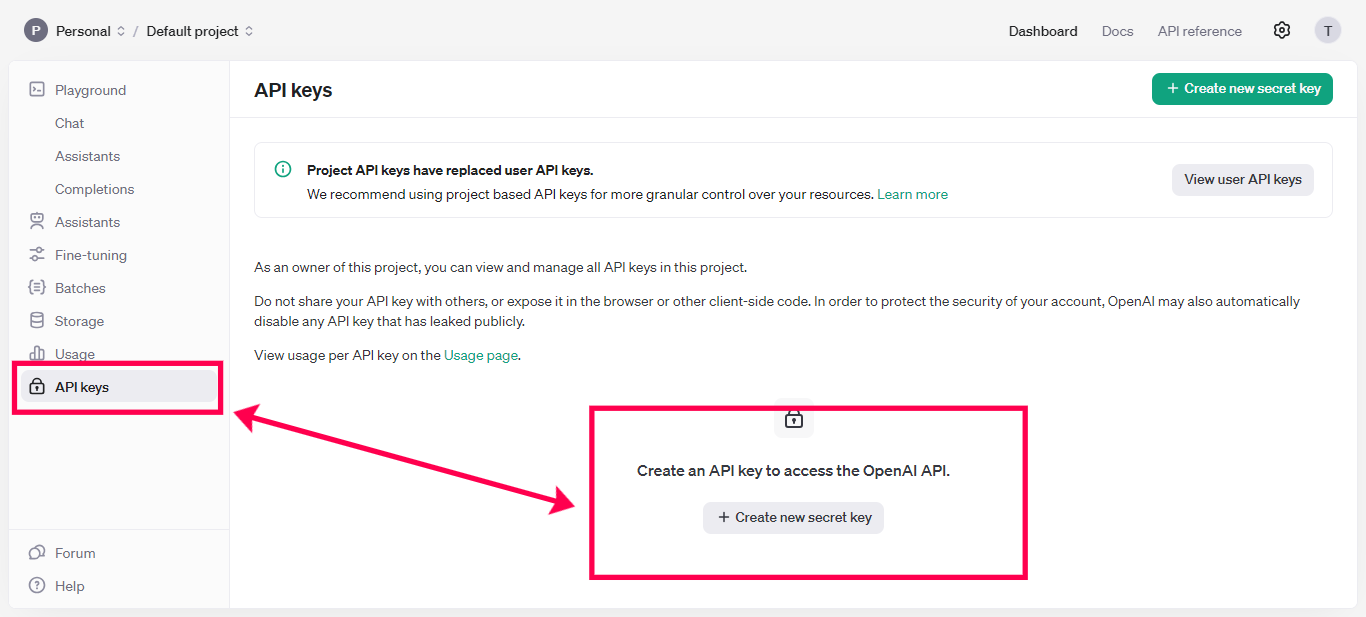Open the Learn more link
The height and width of the screenshot is (617, 1366).
click(x=912, y=194)
